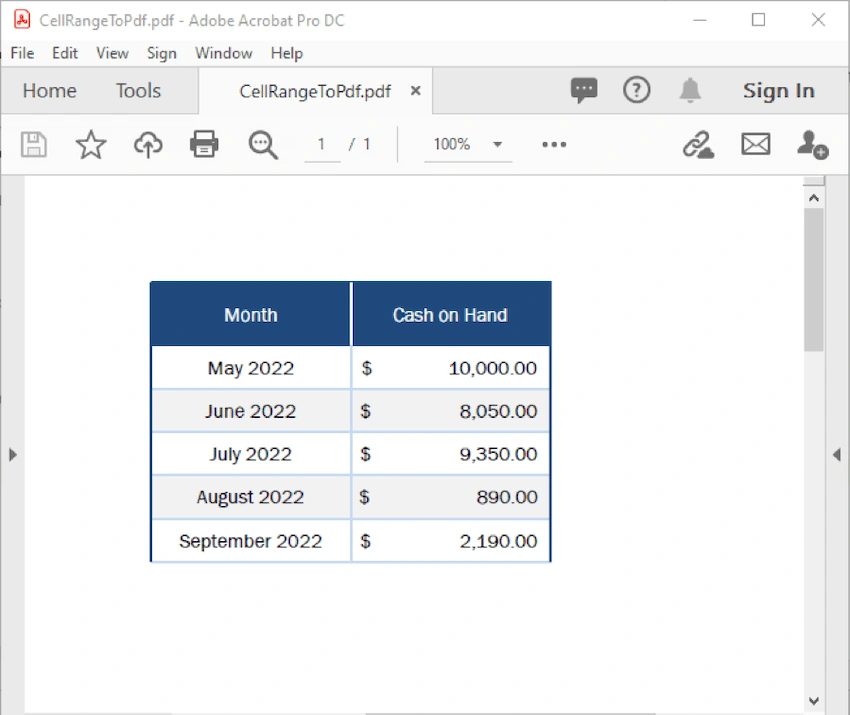Share file with others person-plus icon

tap(813, 144)
